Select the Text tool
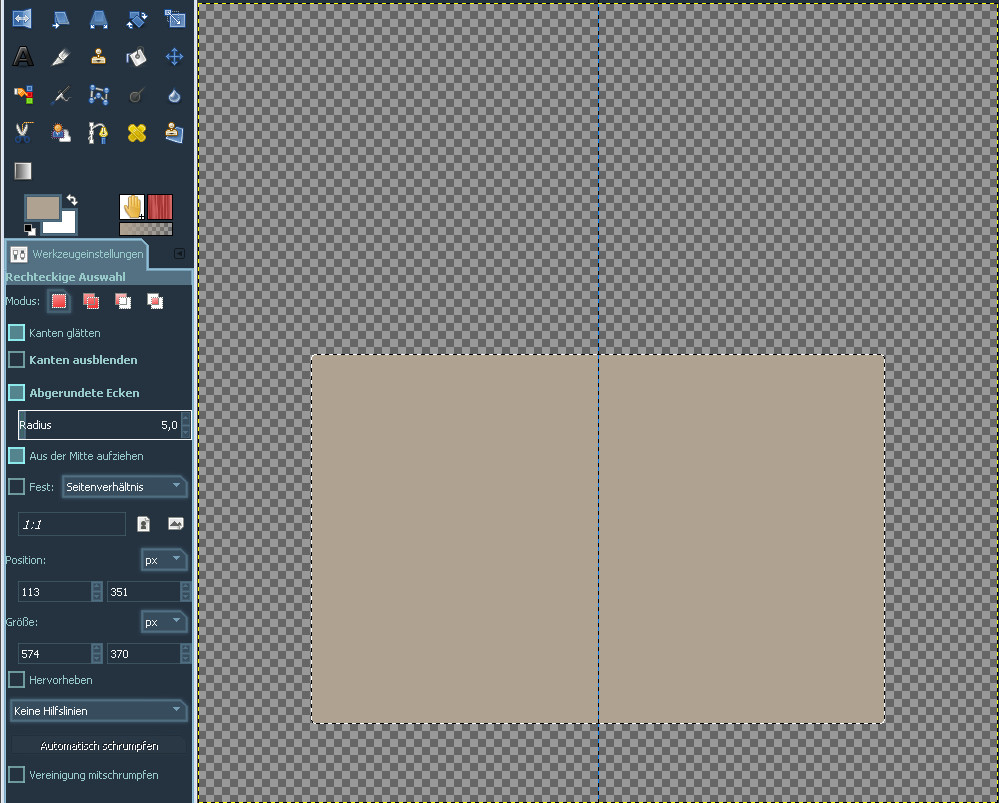This screenshot has height=803, width=999. (22, 57)
